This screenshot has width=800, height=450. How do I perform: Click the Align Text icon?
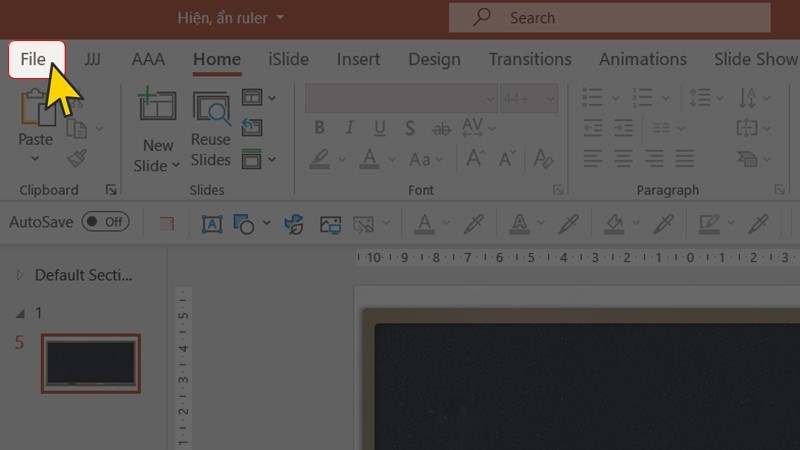point(746,128)
